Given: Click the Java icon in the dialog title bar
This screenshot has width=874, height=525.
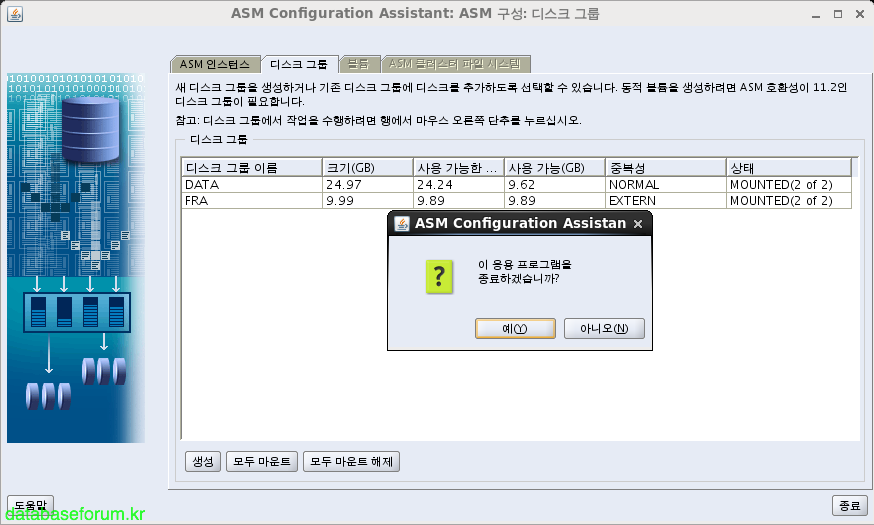Looking at the screenshot, I should pyautogui.click(x=401, y=223).
